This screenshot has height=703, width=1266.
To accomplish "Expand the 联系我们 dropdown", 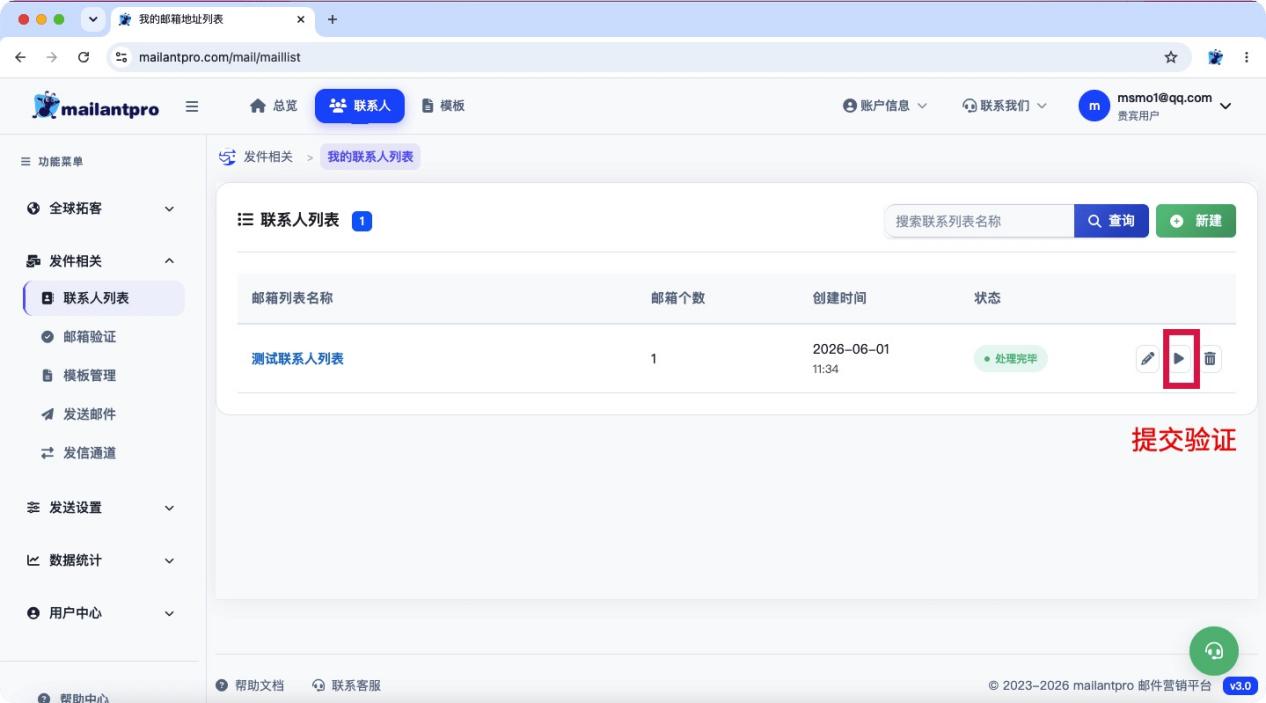I will pyautogui.click(x=1005, y=106).
